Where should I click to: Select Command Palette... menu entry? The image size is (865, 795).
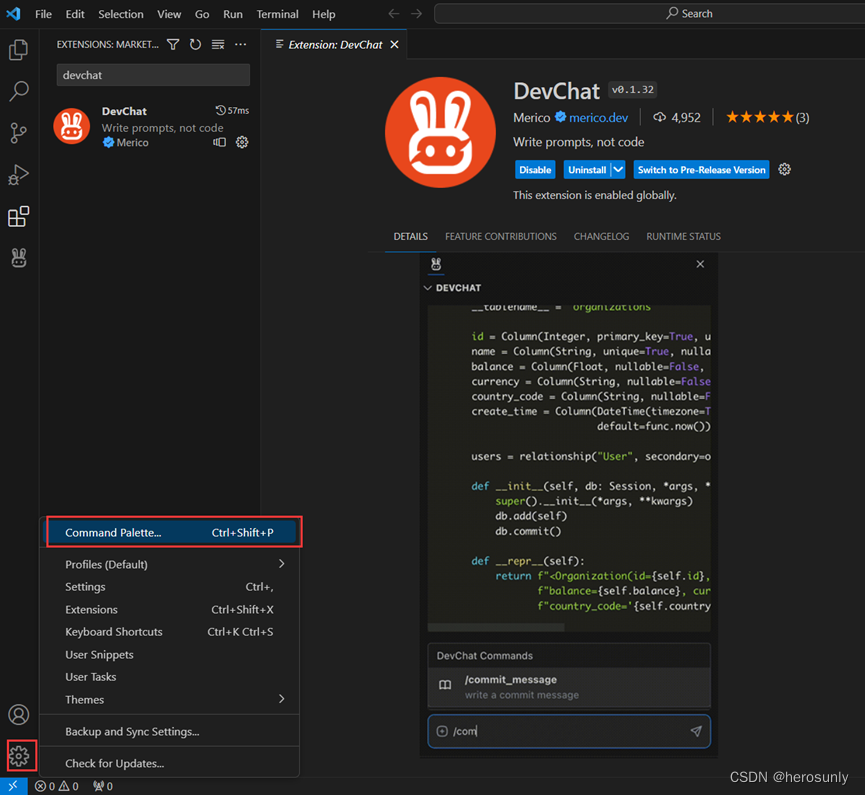pyautogui.click(x=172, y=532)
